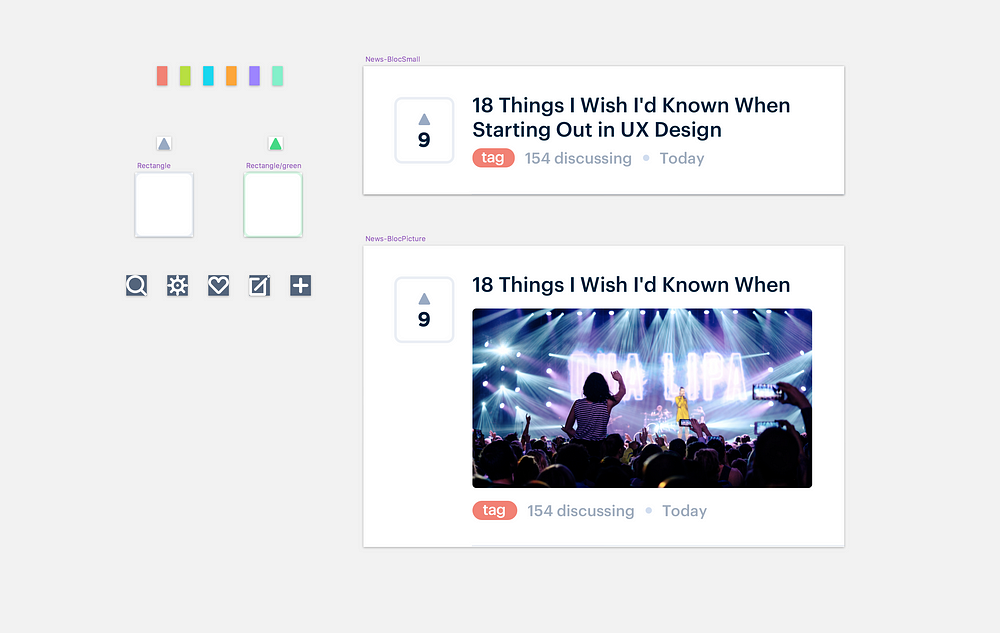
Task: Pick the orange color swatch
Action: (x=231, y=76)
